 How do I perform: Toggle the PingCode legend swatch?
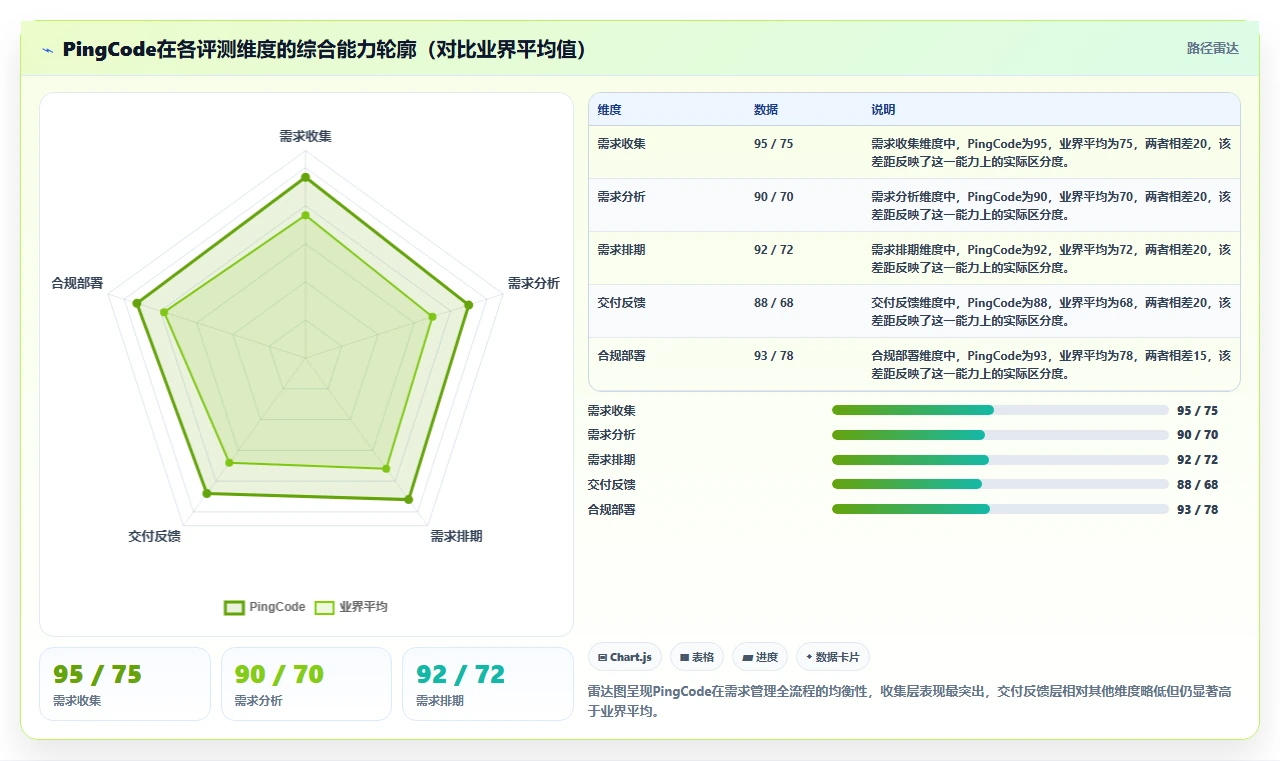tap(234, 607)
